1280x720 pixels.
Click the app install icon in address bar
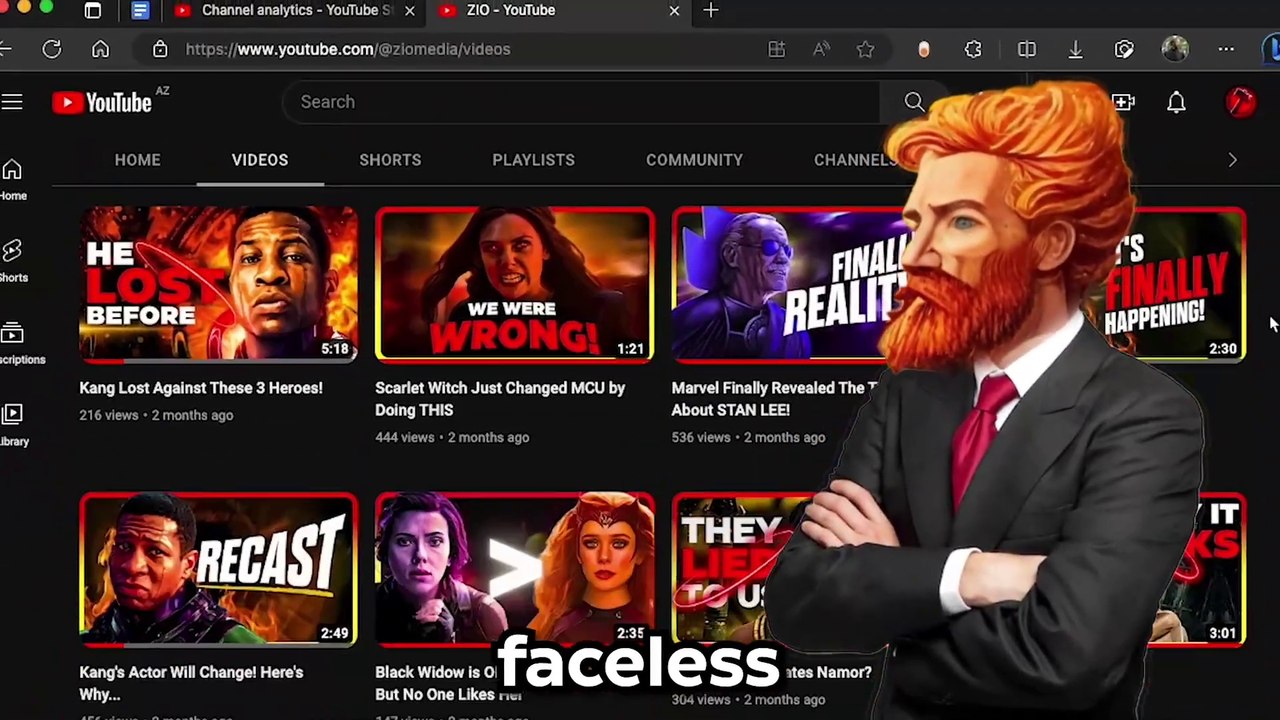(776, 49)
